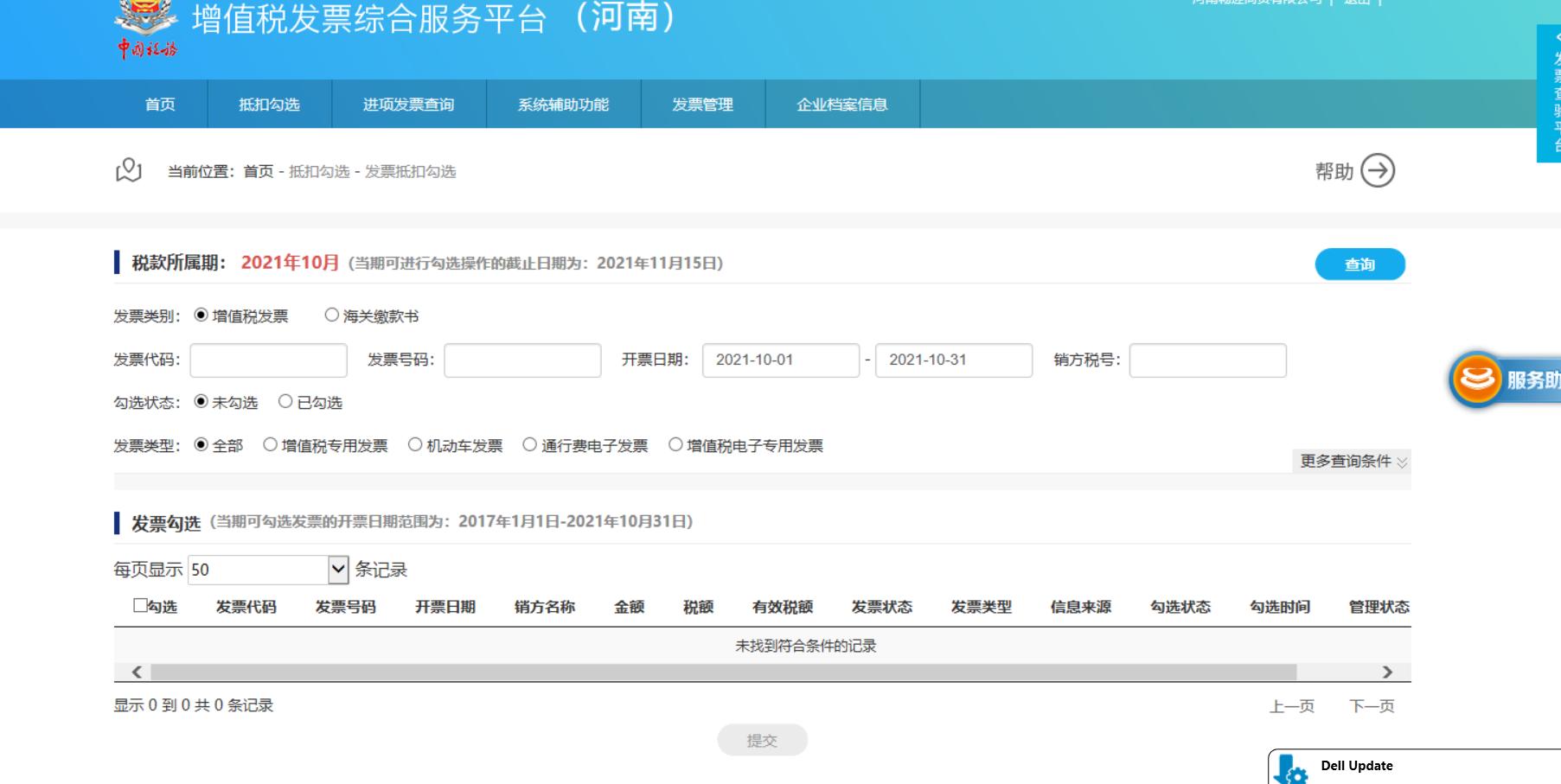
Task: Switch to the 进项发票查询 tab
Action: click(409, 104)
